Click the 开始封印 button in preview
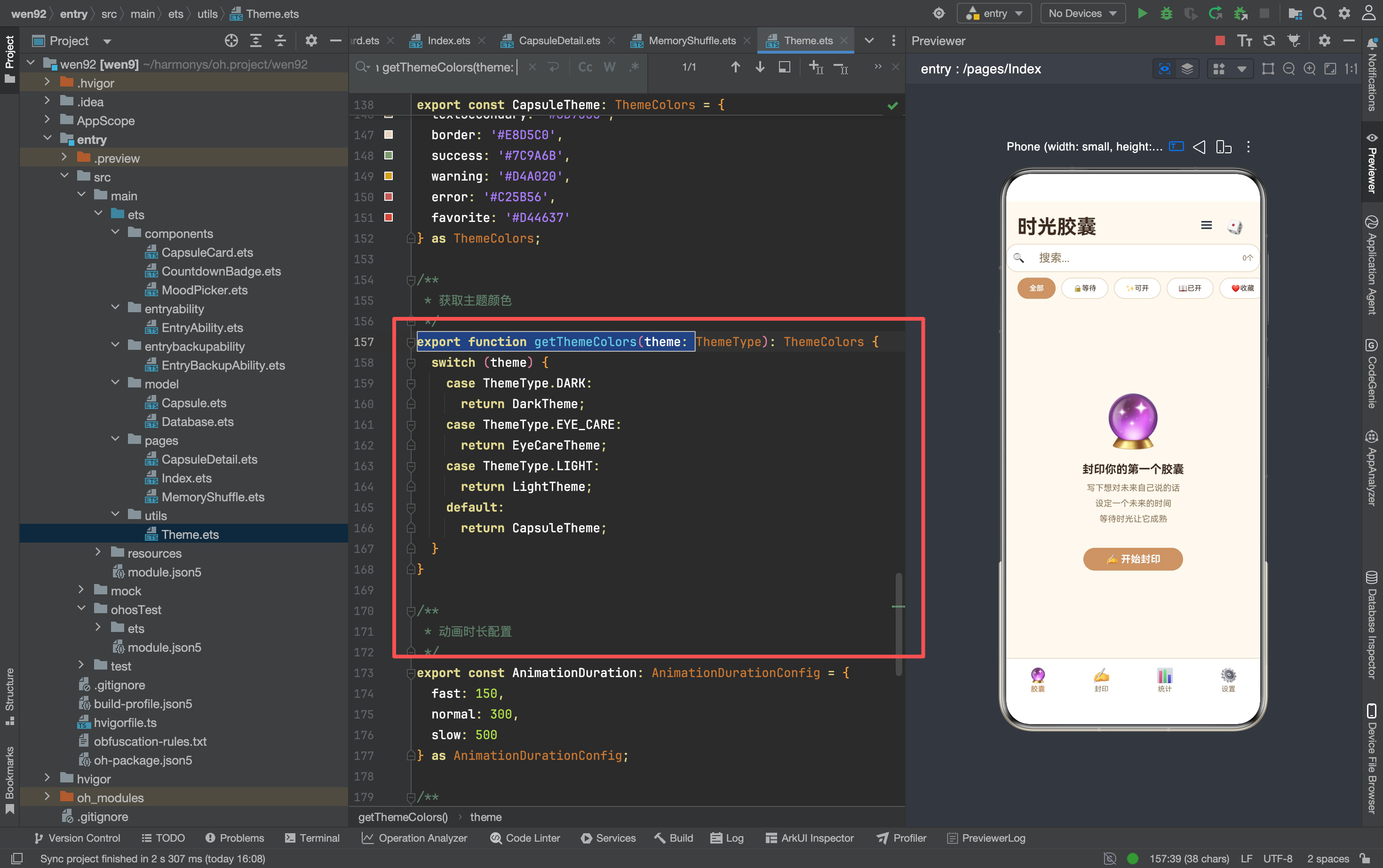Viewport: 1383px width, 868px height. tap(1133, 559)
